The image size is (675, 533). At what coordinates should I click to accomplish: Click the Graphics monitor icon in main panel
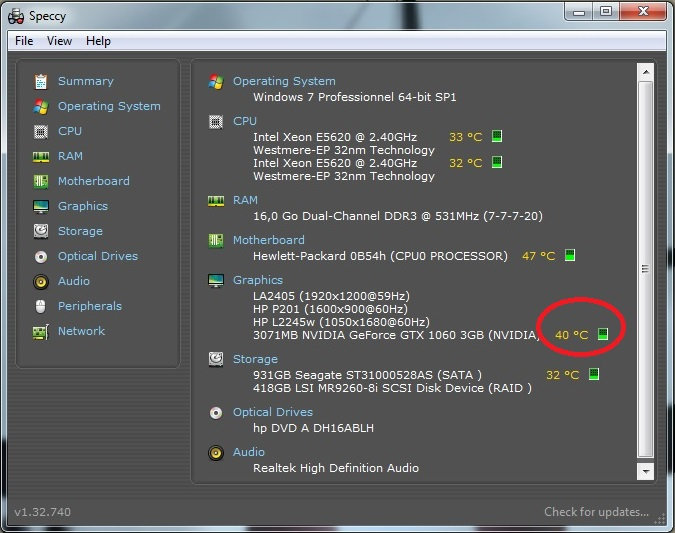pos(216,281)
